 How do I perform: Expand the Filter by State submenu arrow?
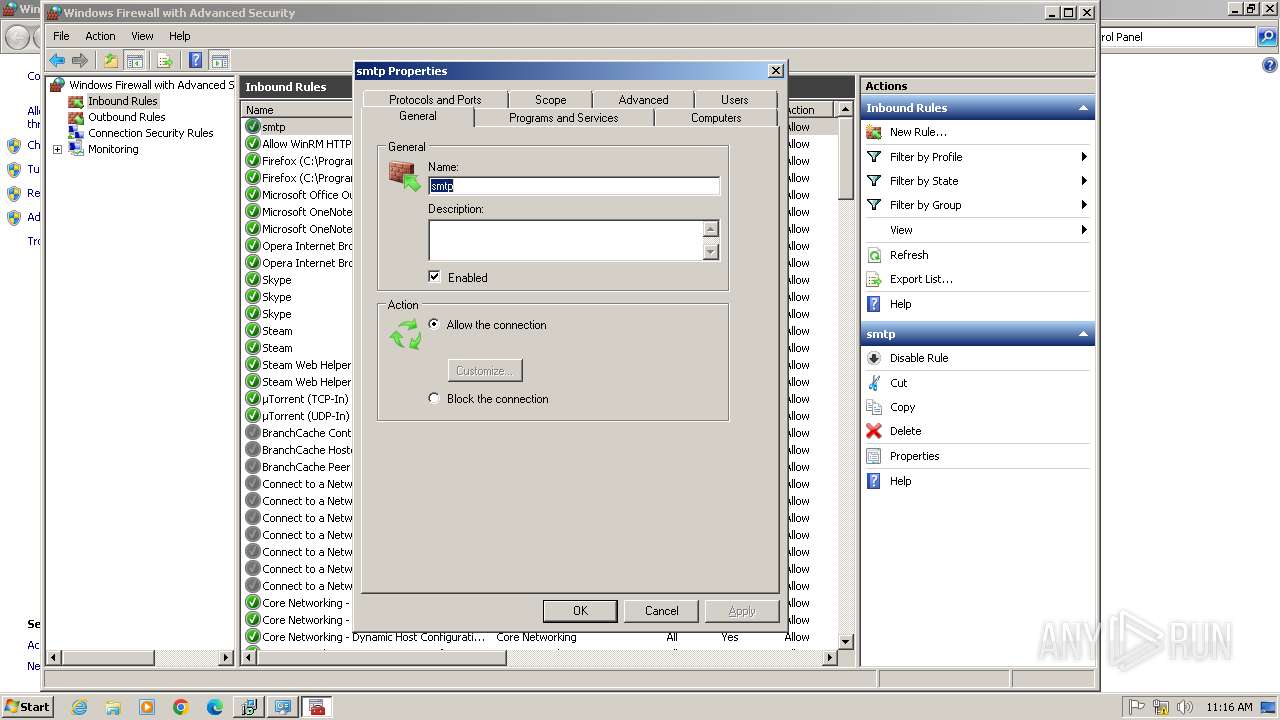click(1084, 181)
